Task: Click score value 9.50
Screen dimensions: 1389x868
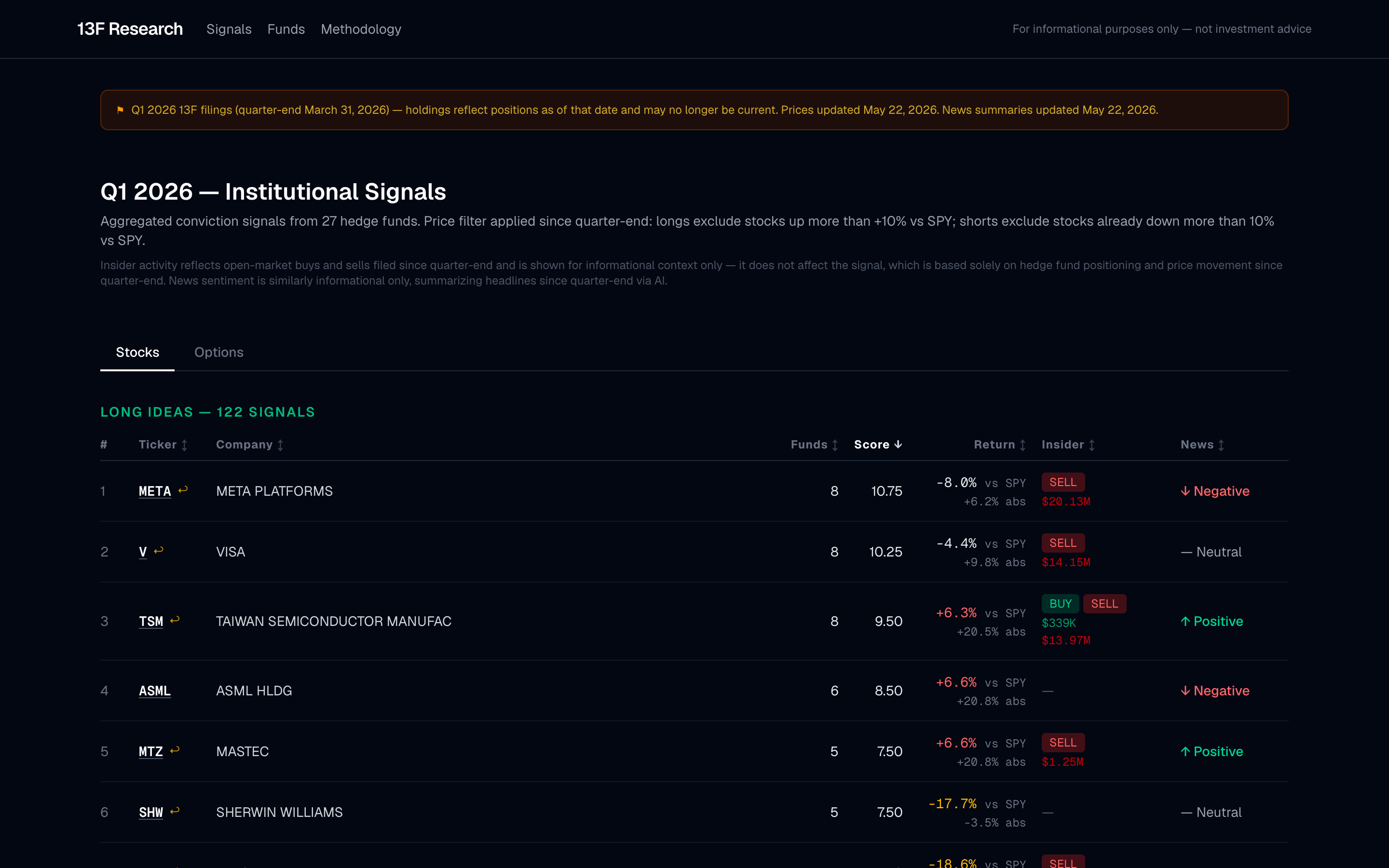Action: tap(888, 622)
